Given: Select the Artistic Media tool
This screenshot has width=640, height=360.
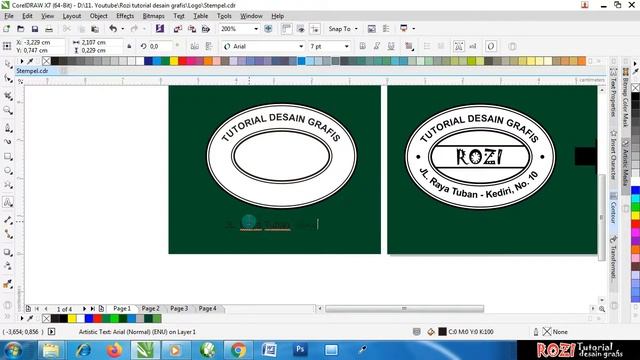Looking at the screenshot, I should [8, 142].
